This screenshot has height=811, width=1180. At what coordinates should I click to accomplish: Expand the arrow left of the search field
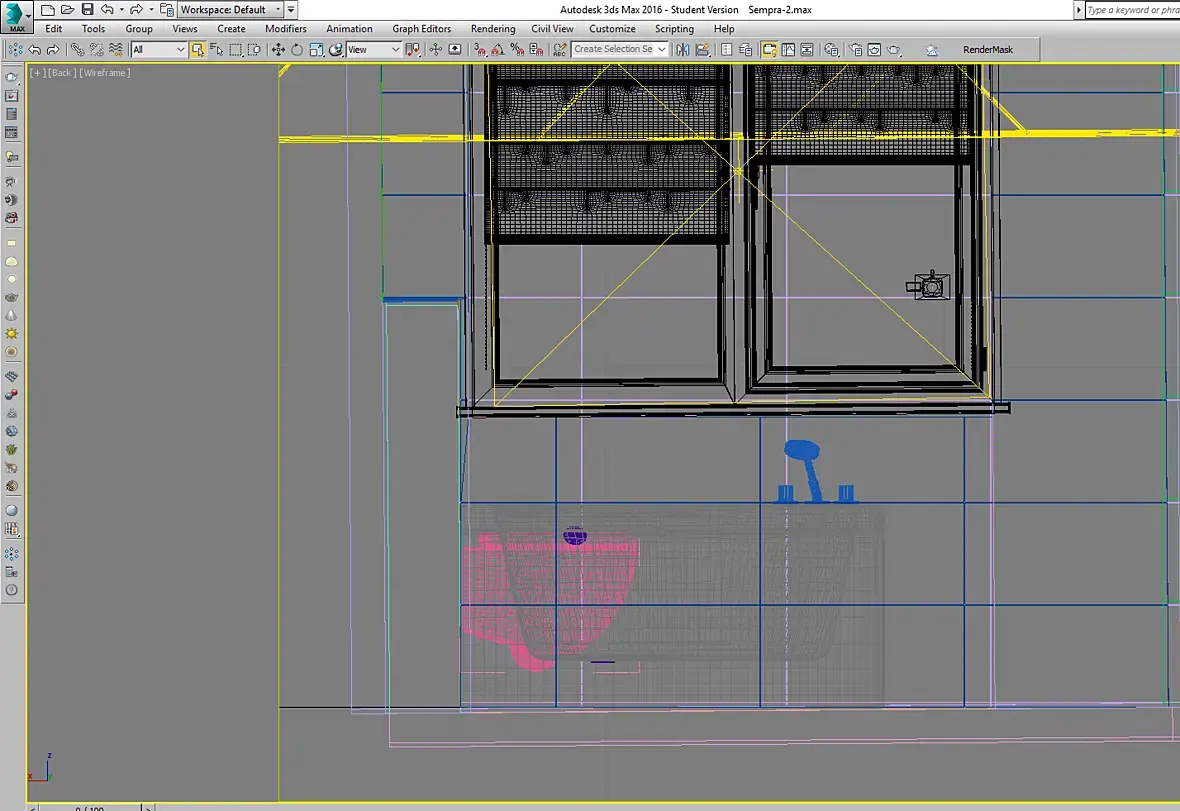(x=1078, y=10)
